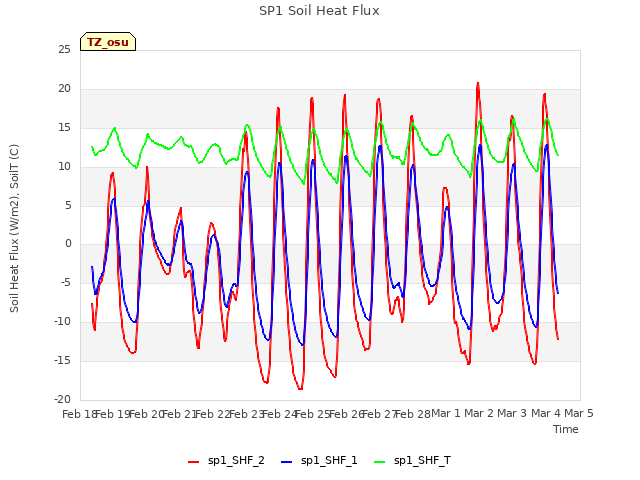This screenshot has height=480, width=640.
Task: Toggle sp1_SHF_T legend entry
Action: [x=412, y=461]
